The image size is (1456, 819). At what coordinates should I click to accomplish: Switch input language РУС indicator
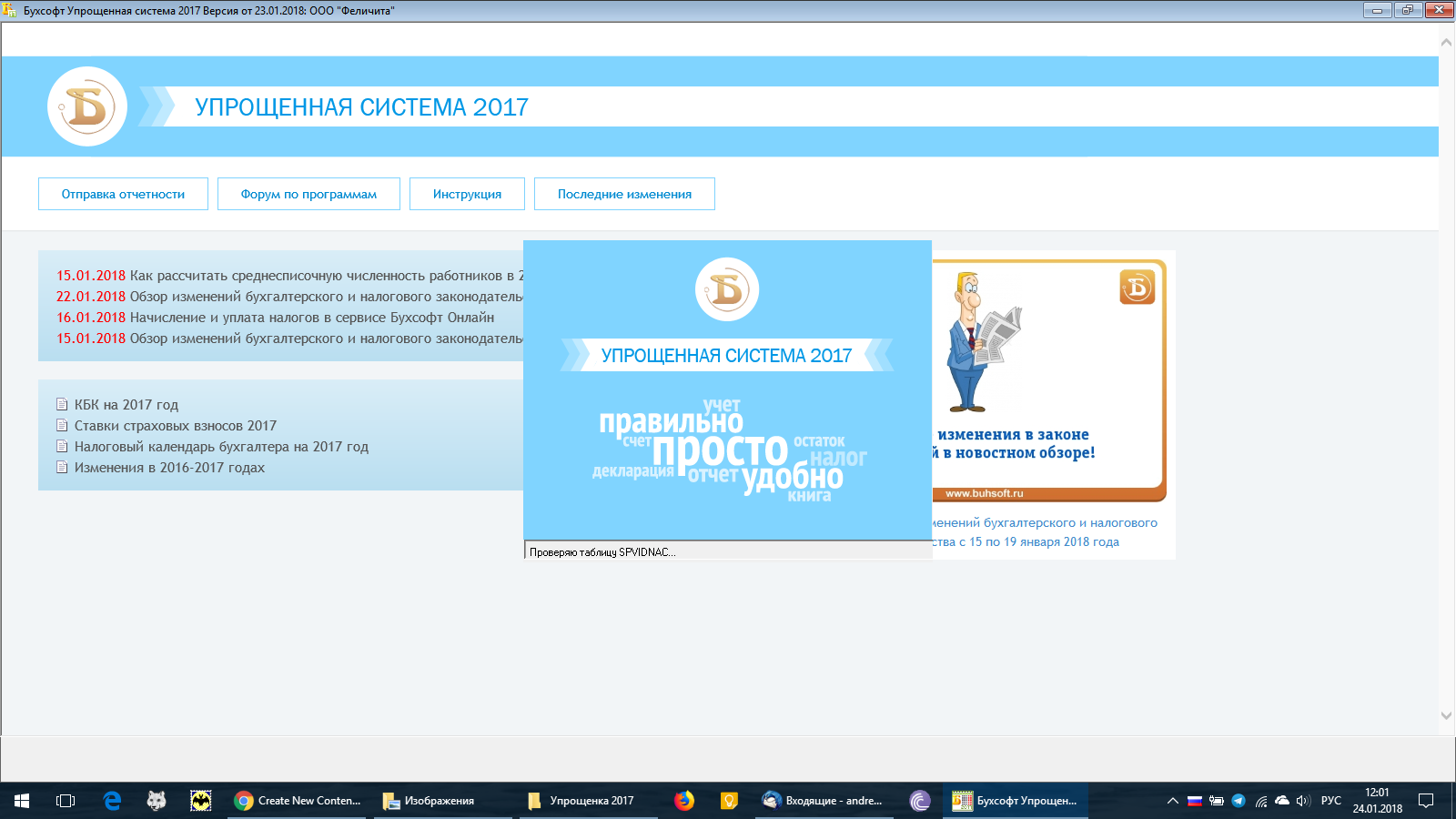click(1331, 801)
